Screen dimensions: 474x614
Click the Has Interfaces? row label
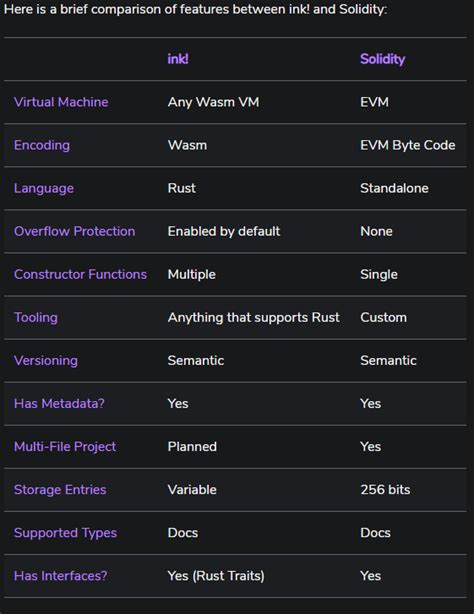[60, 576]
